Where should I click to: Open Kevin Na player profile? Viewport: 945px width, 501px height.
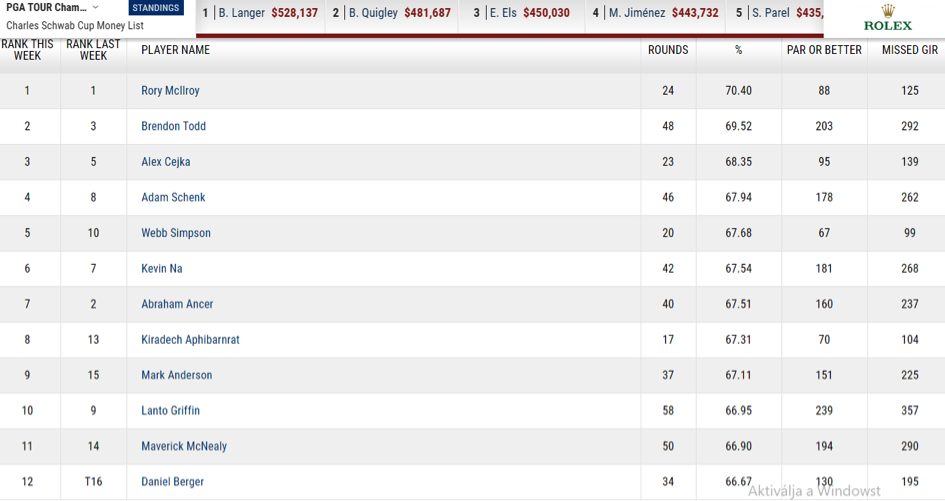tap(162, 268)
